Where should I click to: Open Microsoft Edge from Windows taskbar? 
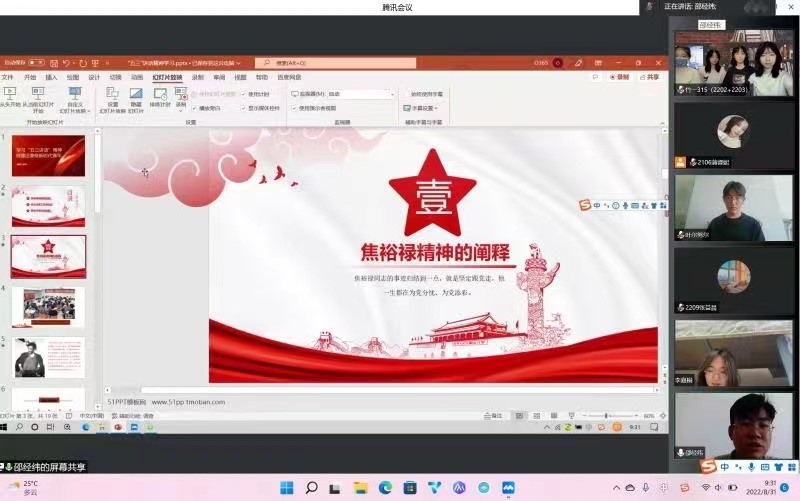[x=385, y=488]
